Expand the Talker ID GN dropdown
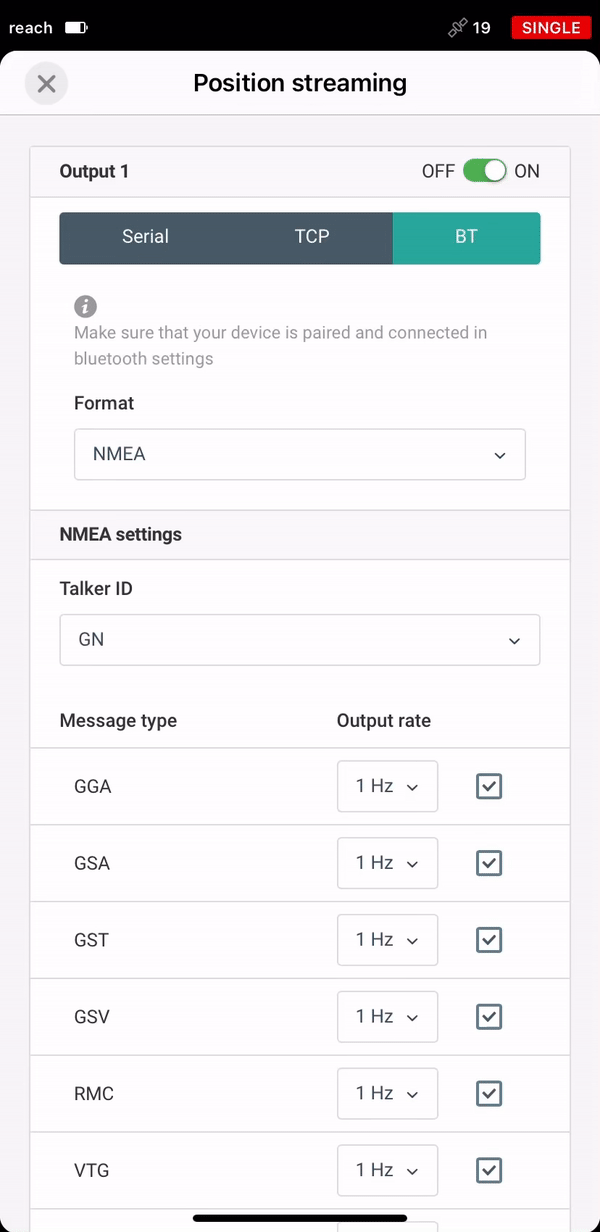Image resolution: width=600 pixels, height=1232 pixels. point(300,640)
